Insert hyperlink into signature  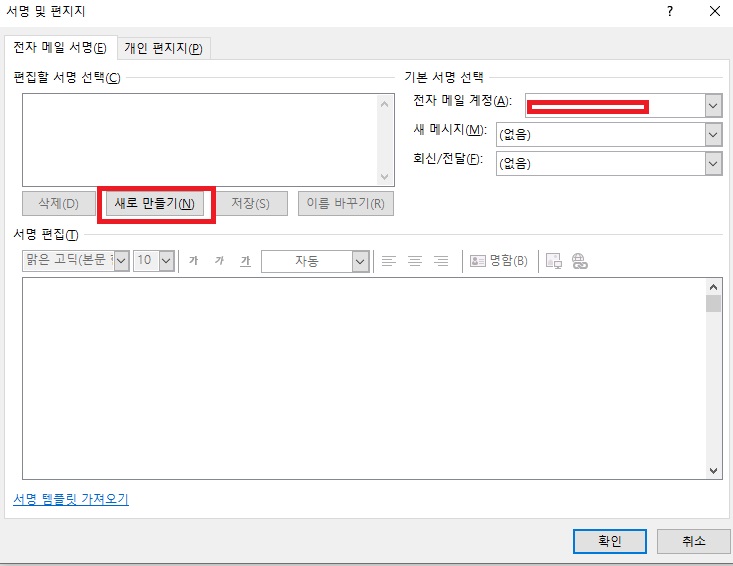(x=580, y=261)
